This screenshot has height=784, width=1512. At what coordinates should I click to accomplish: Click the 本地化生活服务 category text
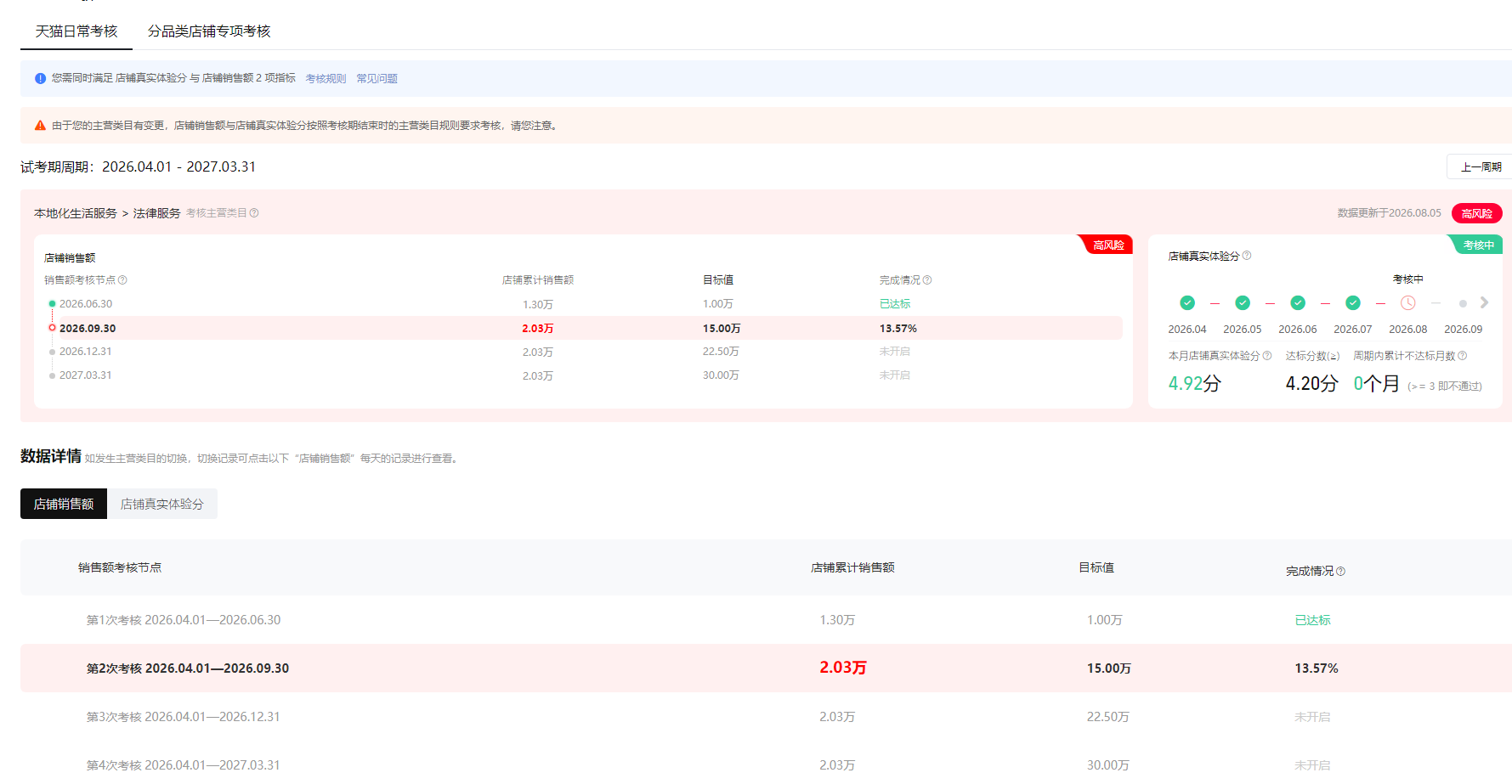coord(76,213)
